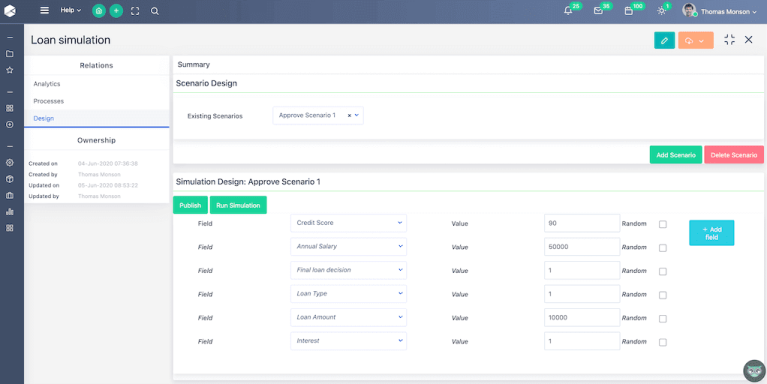
Task: Click Credit Score value field 90
Action: click(x=582, y=223)
